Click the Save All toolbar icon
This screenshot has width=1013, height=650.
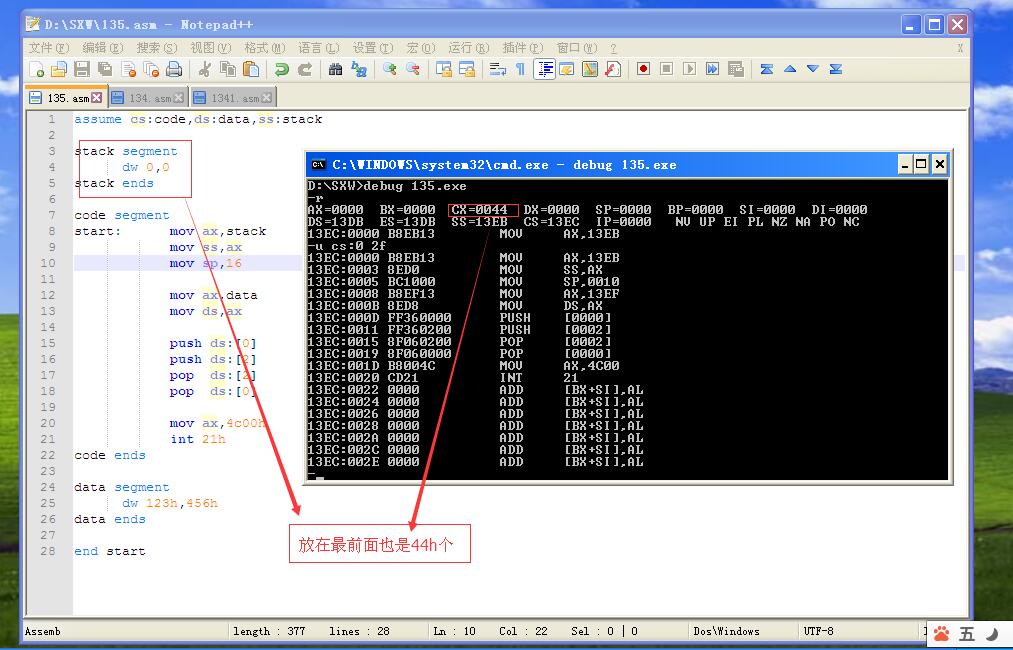tap(105, 69)
